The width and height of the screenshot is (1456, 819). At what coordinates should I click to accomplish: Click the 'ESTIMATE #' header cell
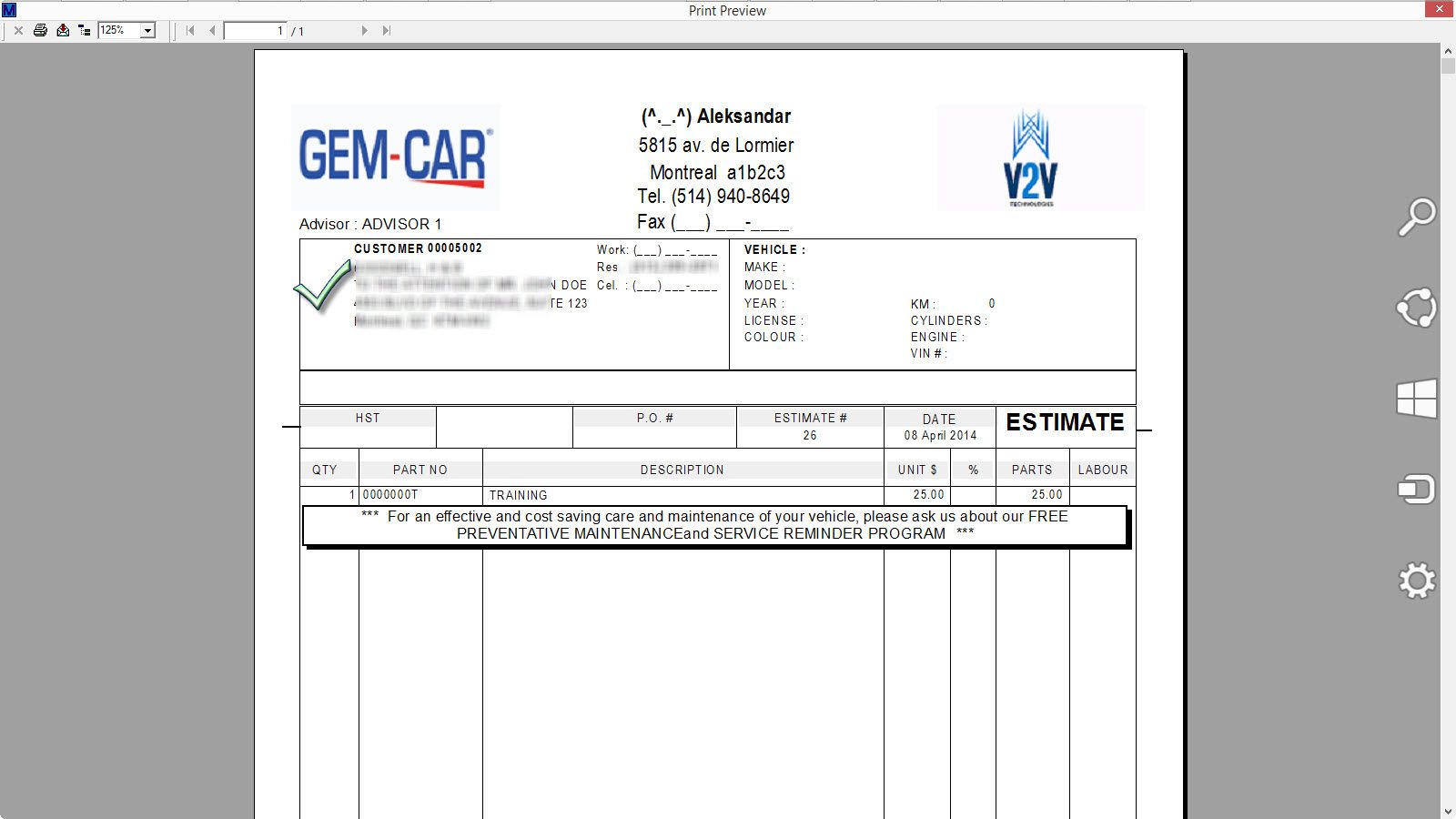coord(810,418)
